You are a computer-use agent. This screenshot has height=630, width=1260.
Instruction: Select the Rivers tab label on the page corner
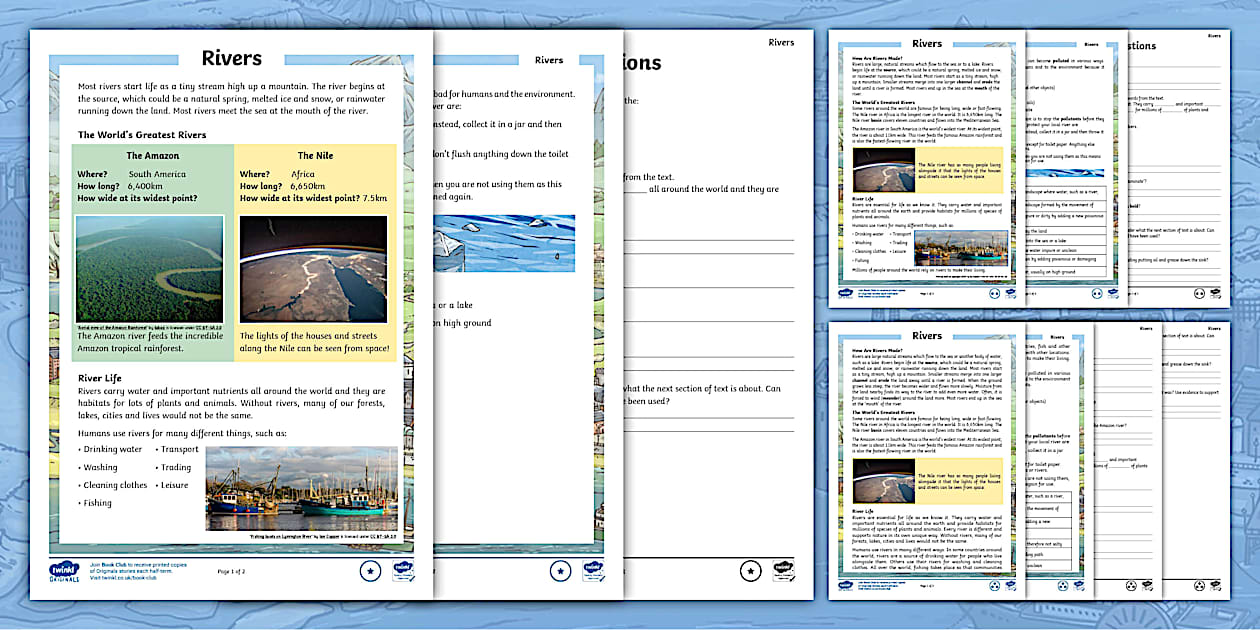click(x=782, y=42)
